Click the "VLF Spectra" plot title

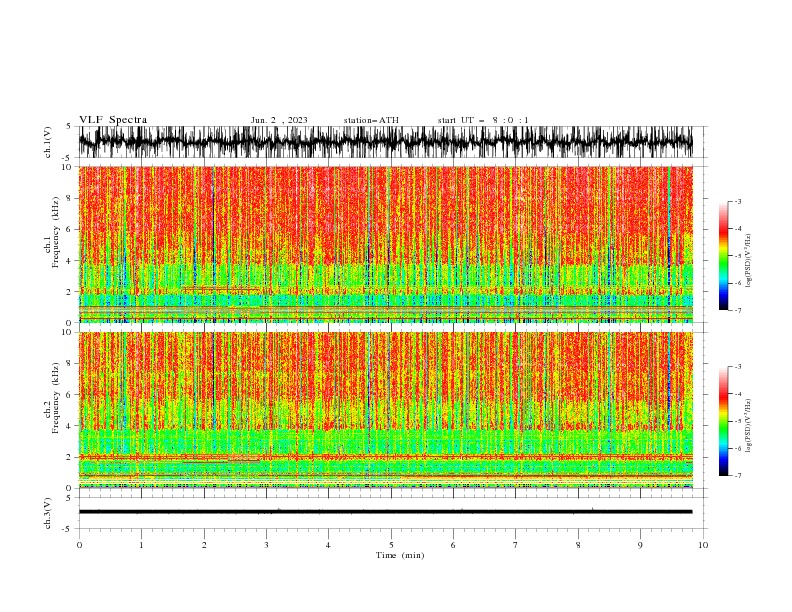pos(113,120)
